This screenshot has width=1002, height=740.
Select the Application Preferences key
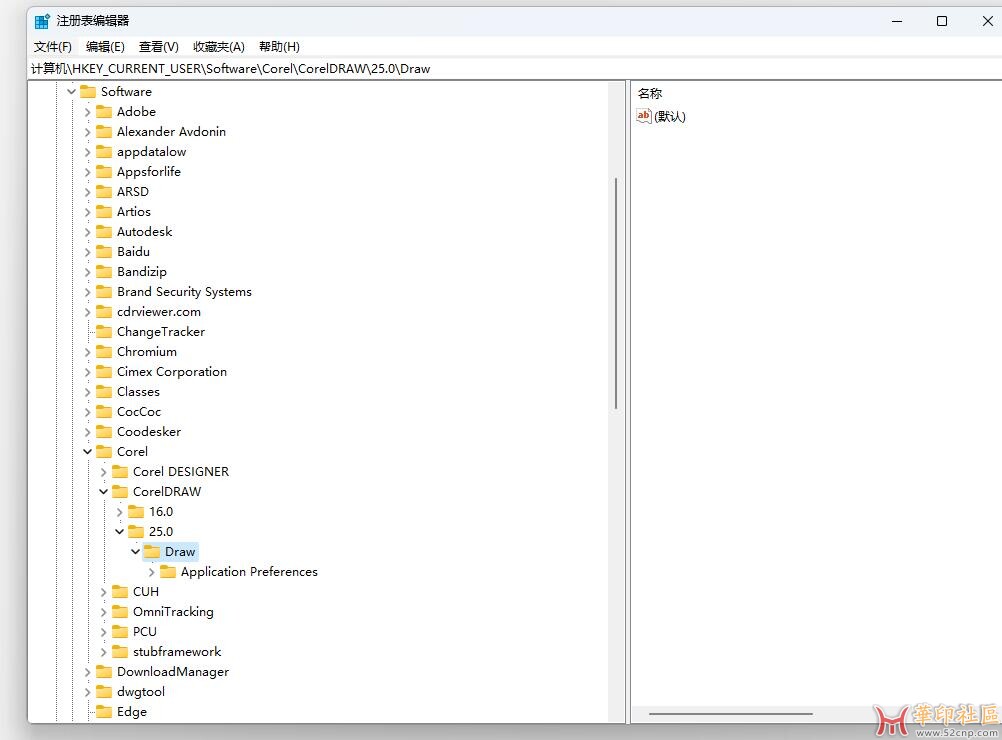pyautogui.click(x=249, y=572)
